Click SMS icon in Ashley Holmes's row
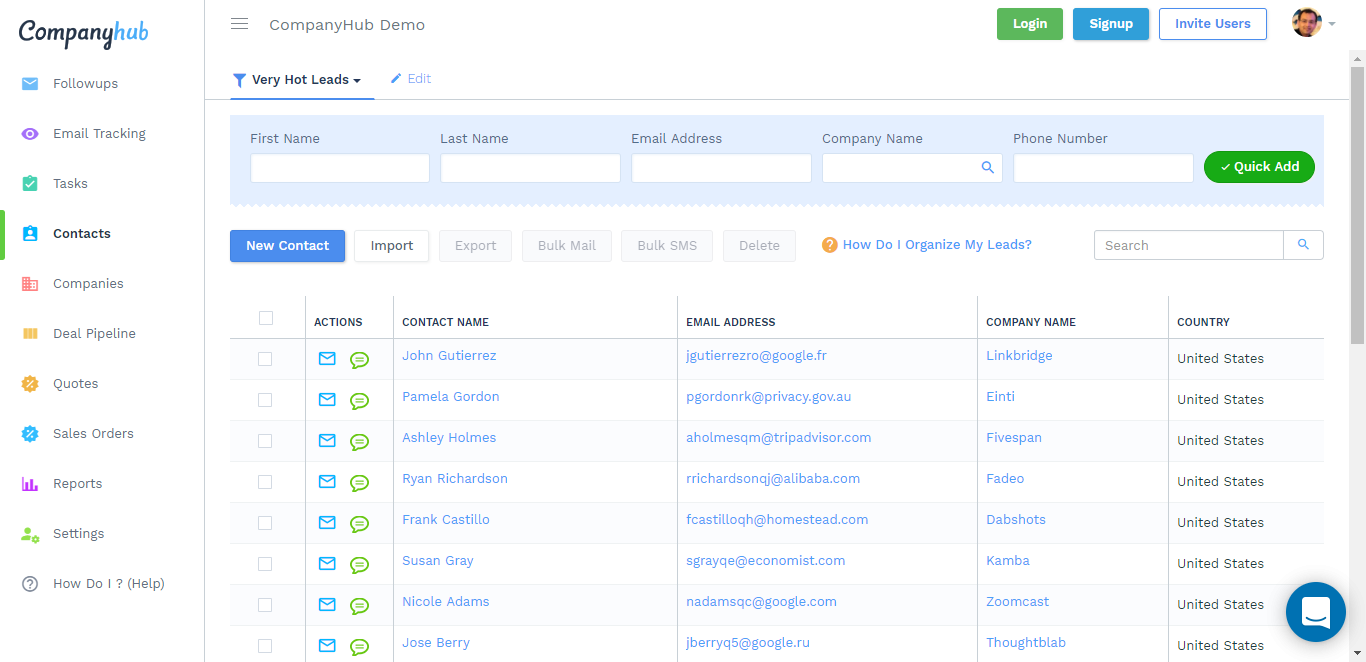1366x662 pixels. point(359,442)
